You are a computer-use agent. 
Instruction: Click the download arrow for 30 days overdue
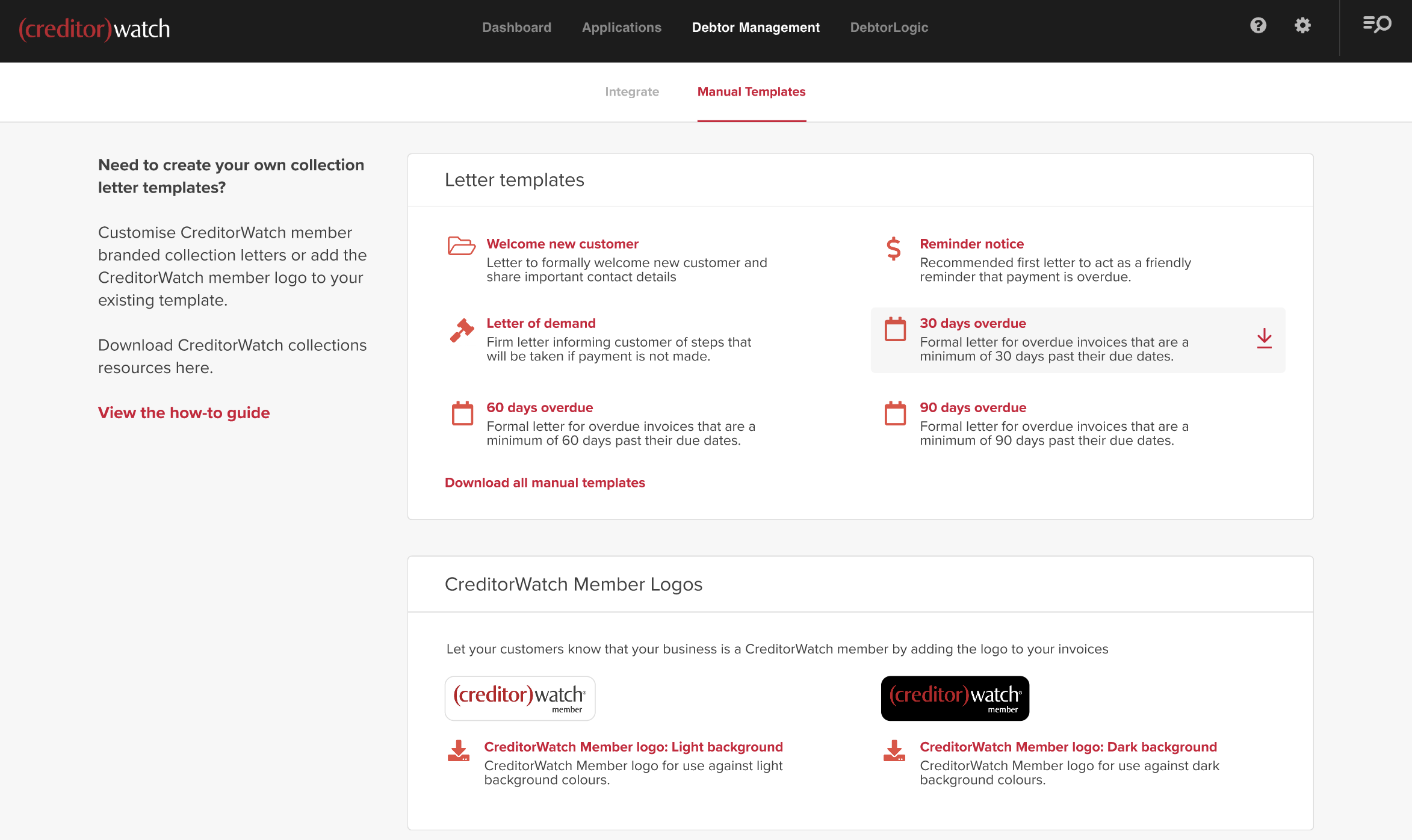(1264, 339)
